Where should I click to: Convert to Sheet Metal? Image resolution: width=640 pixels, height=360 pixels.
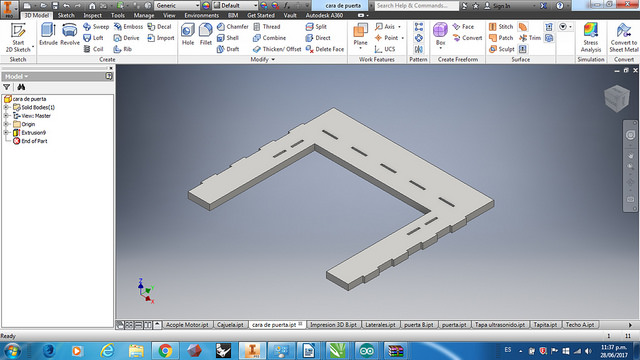coord(624,38)
